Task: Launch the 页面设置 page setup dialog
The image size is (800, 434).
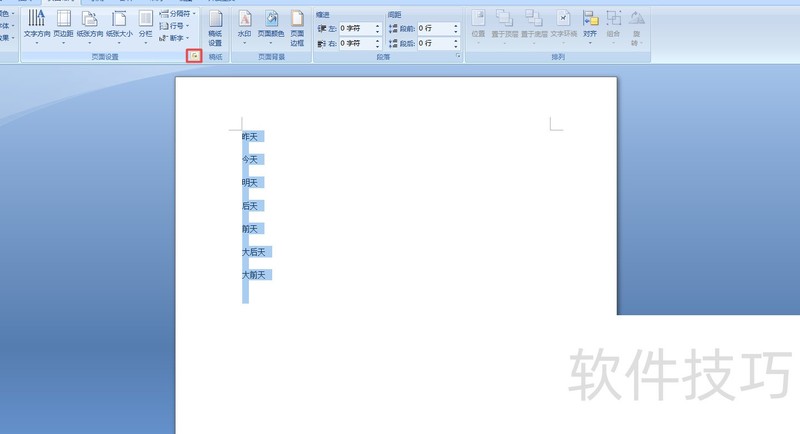Action: [x=194, y=56]
